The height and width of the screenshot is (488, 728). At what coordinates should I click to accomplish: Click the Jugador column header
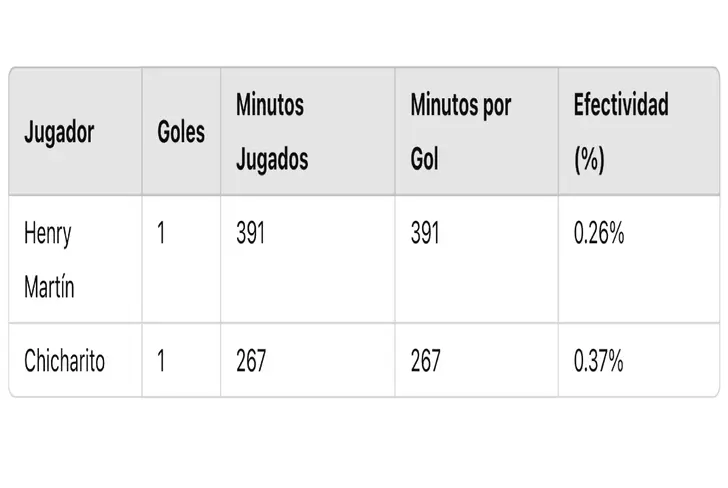tap(59, 132)
